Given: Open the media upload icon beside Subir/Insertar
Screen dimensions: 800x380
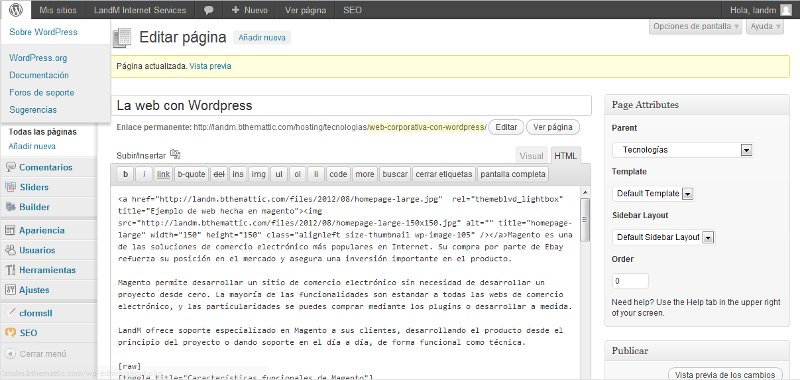Looking at the screenshot, I should tap(175, 154).
